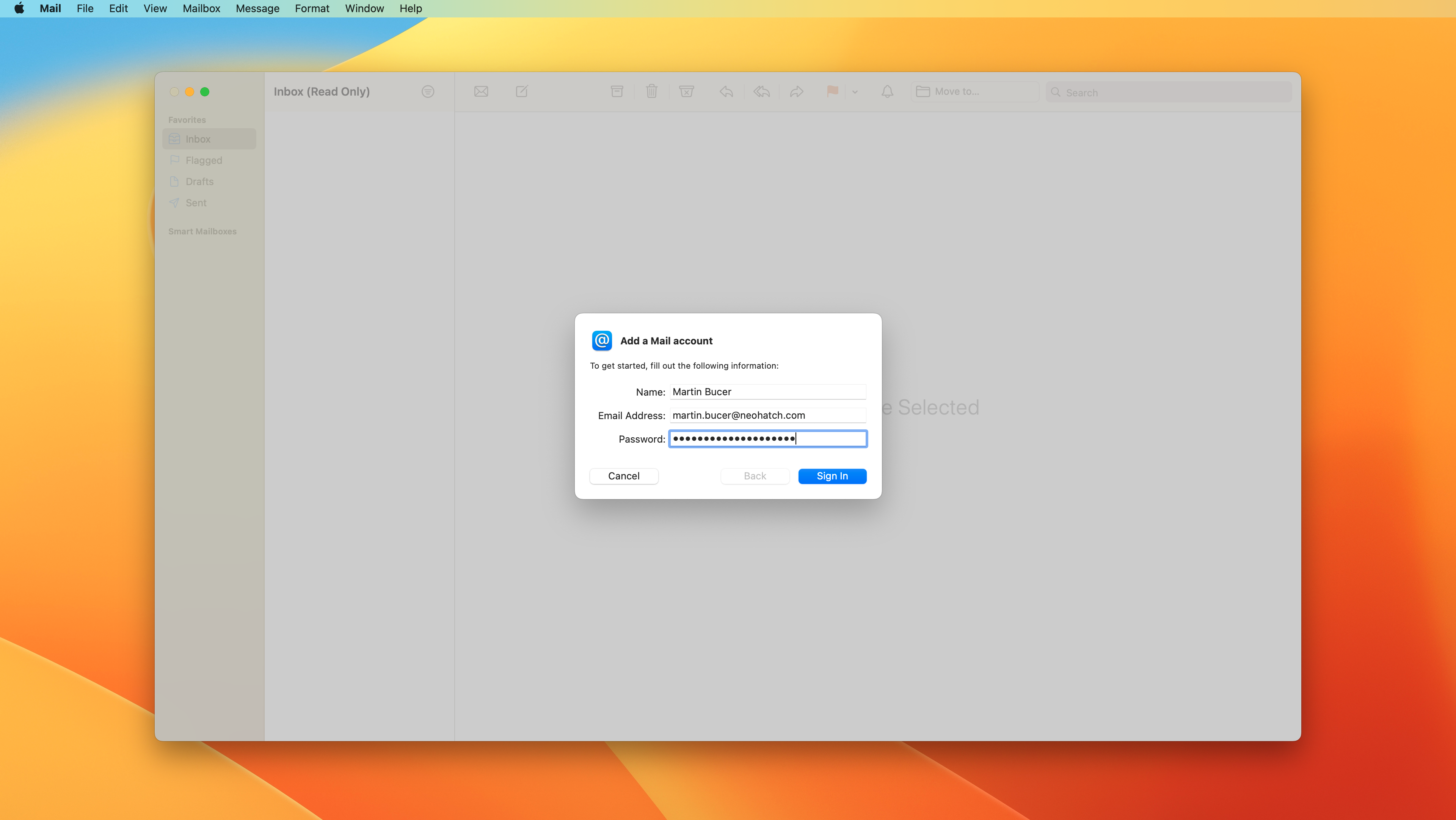Open the File menu
1456x820 pixels.
pyautogui.click(x=85, y=8)
